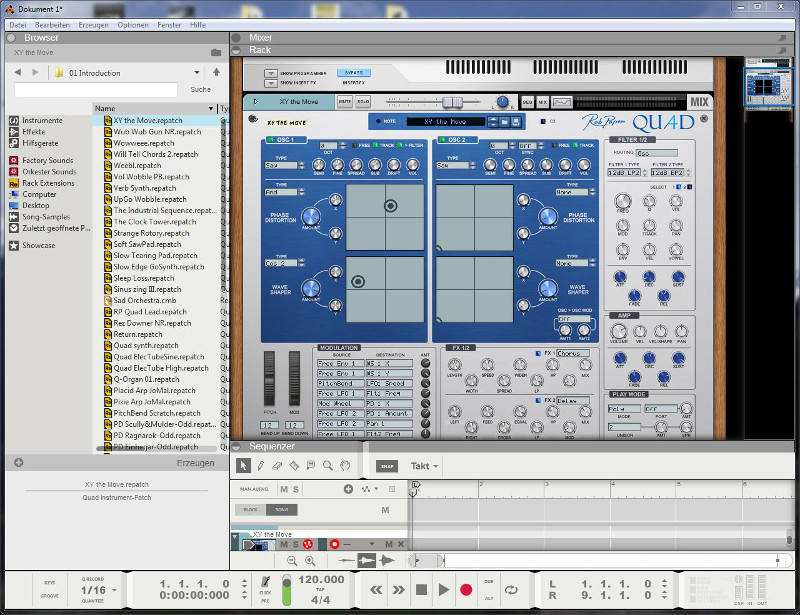This screenshot has width=800, height=615.
Task: Click the folder icon beside XY the Move header
Action: click(x=216, y=53)
